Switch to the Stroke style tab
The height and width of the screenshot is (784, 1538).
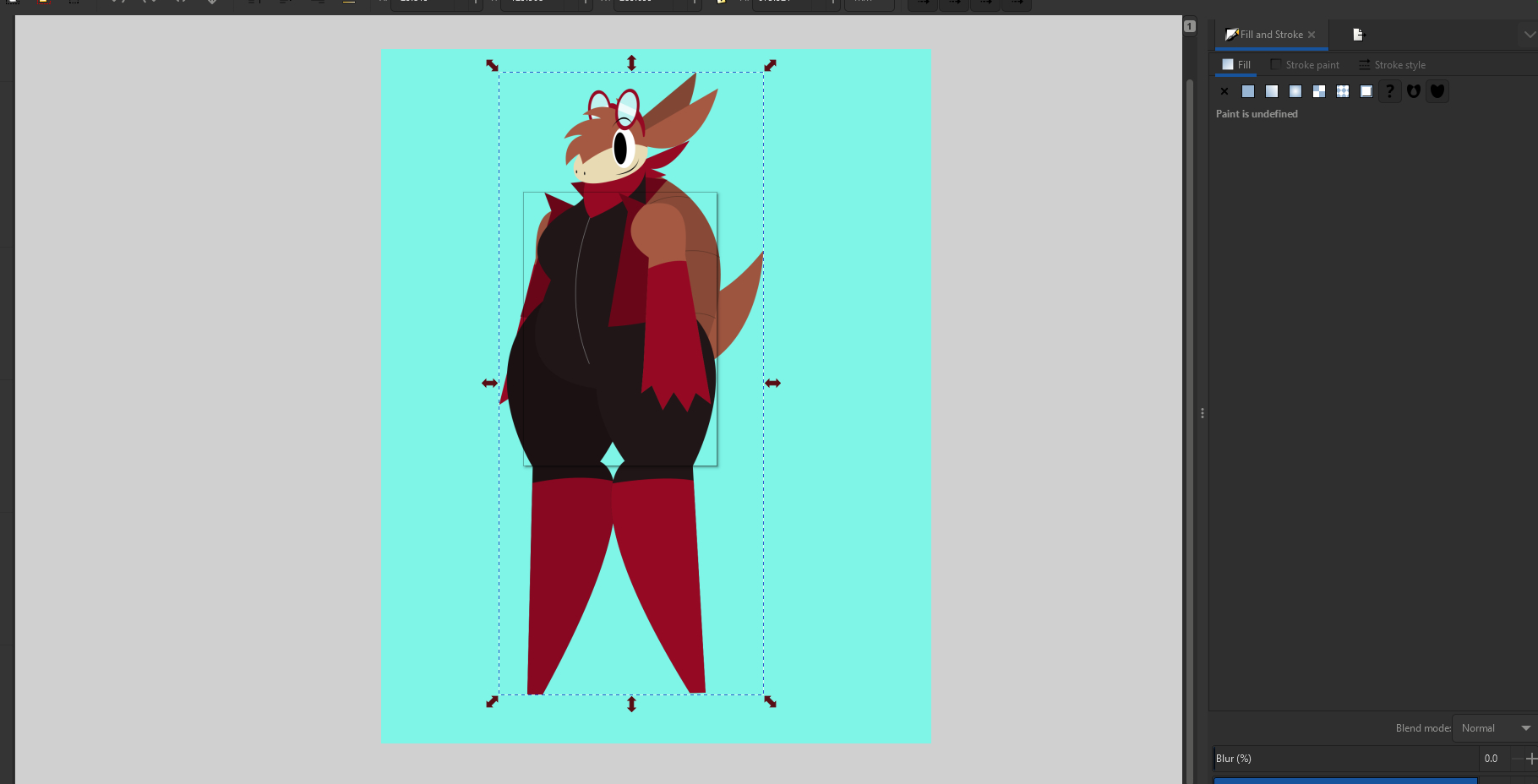click(1393, 65)
